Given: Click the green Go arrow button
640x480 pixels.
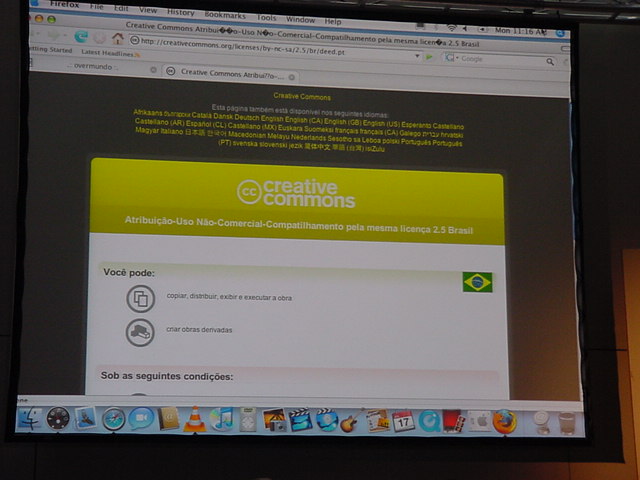Looking at the screenshot, I should tap(429, 57).
